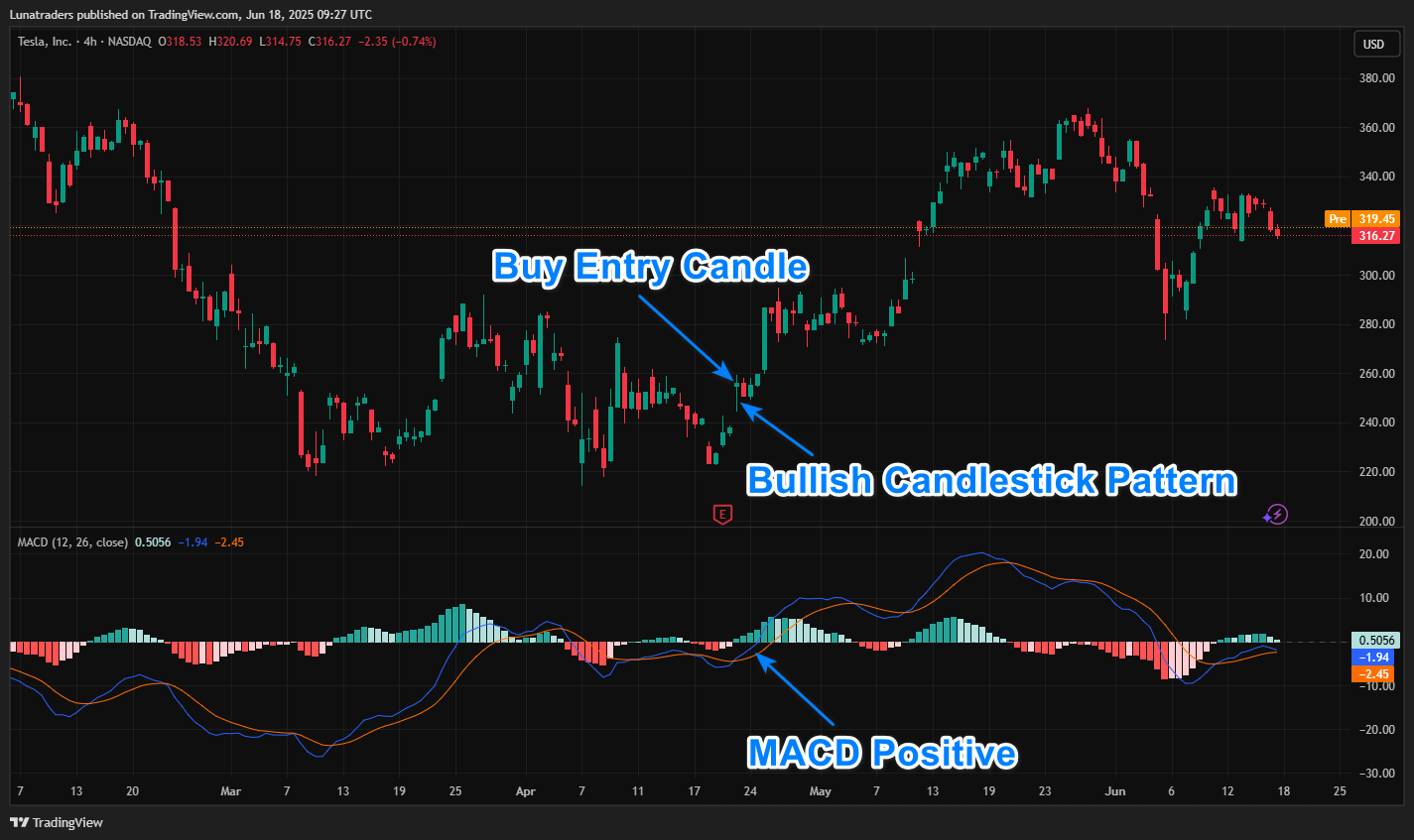1414x840 pixels.
Task: Click the O318.53 open value in legend
Action: (x=182, y=42)
